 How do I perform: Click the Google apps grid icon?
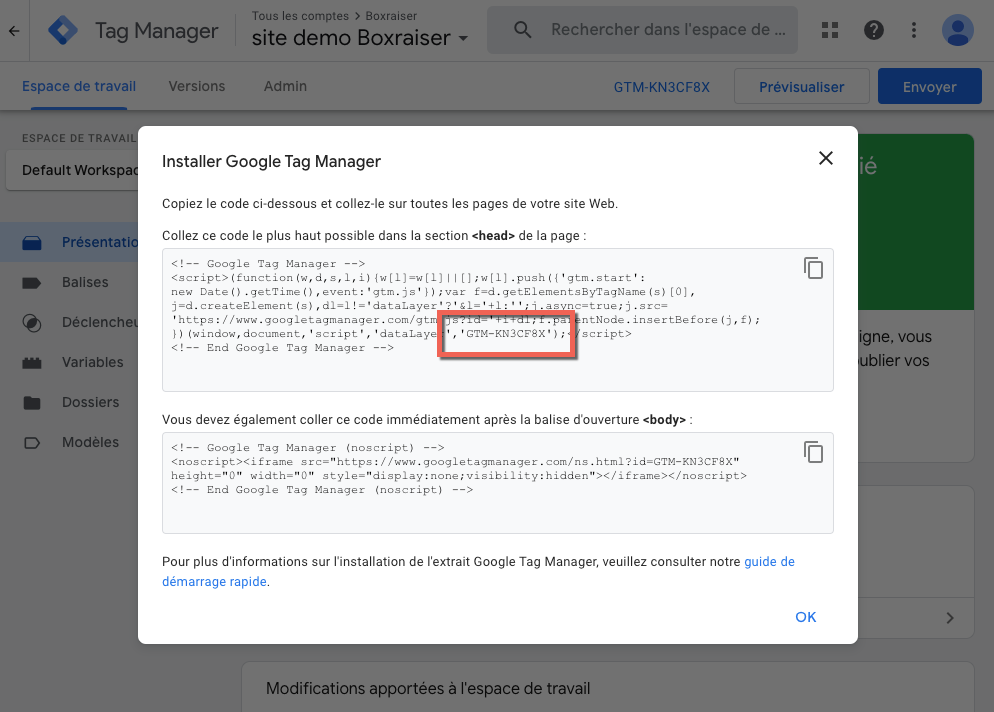[829, 30]
